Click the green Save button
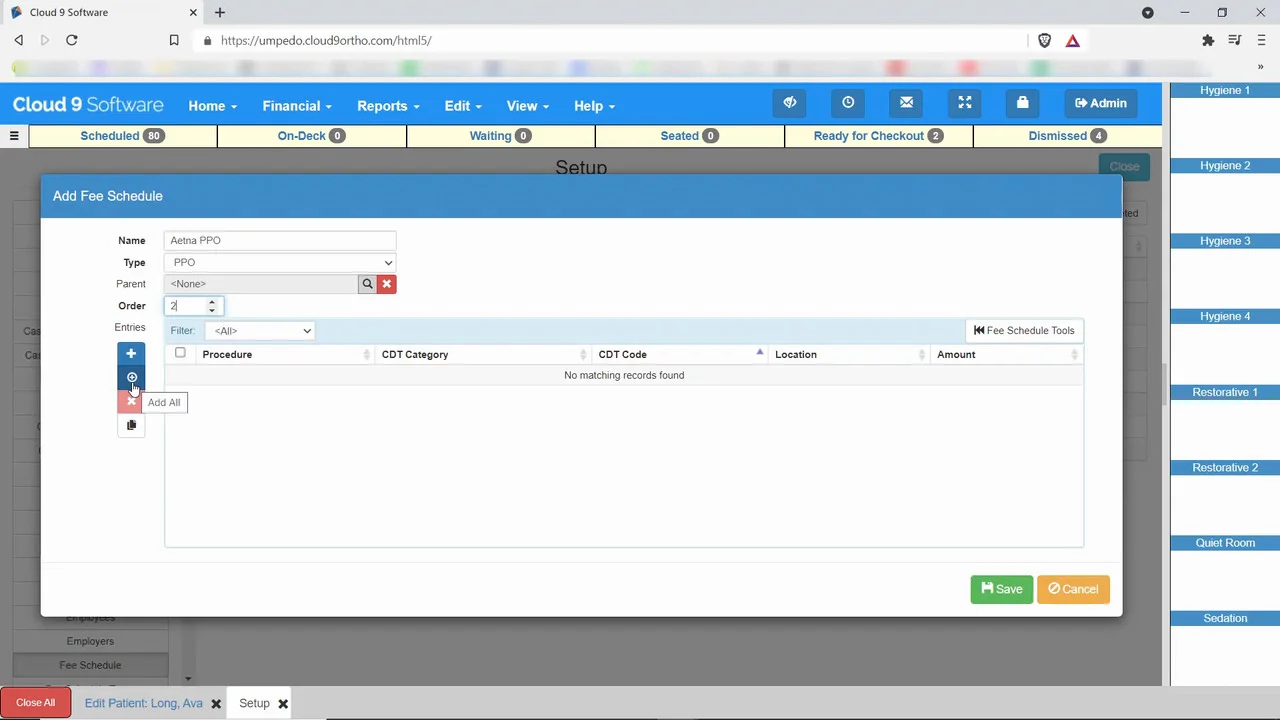Screen dimensions: 1280x720 point(1001,589)
